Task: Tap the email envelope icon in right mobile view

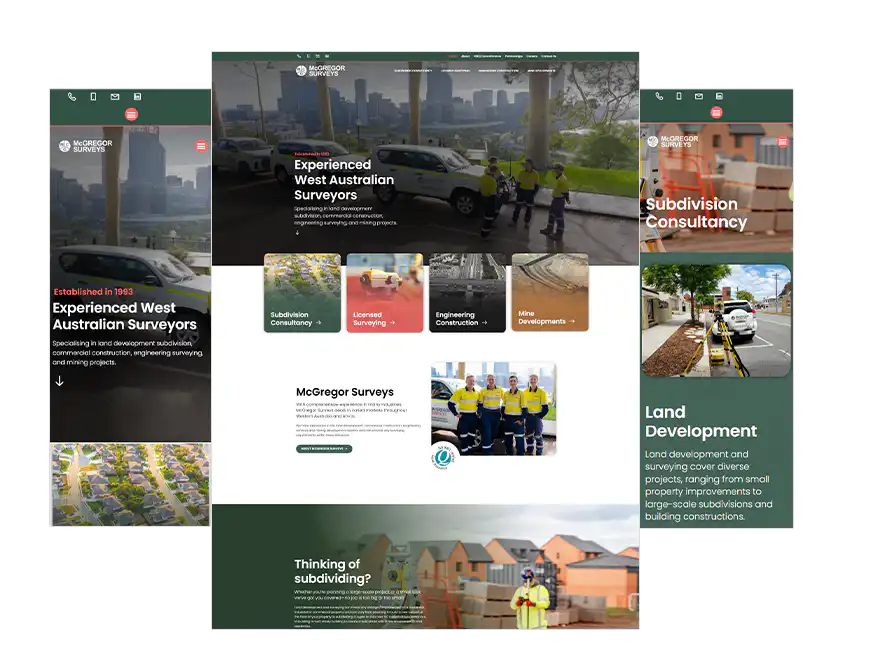Action: [699, 96]
